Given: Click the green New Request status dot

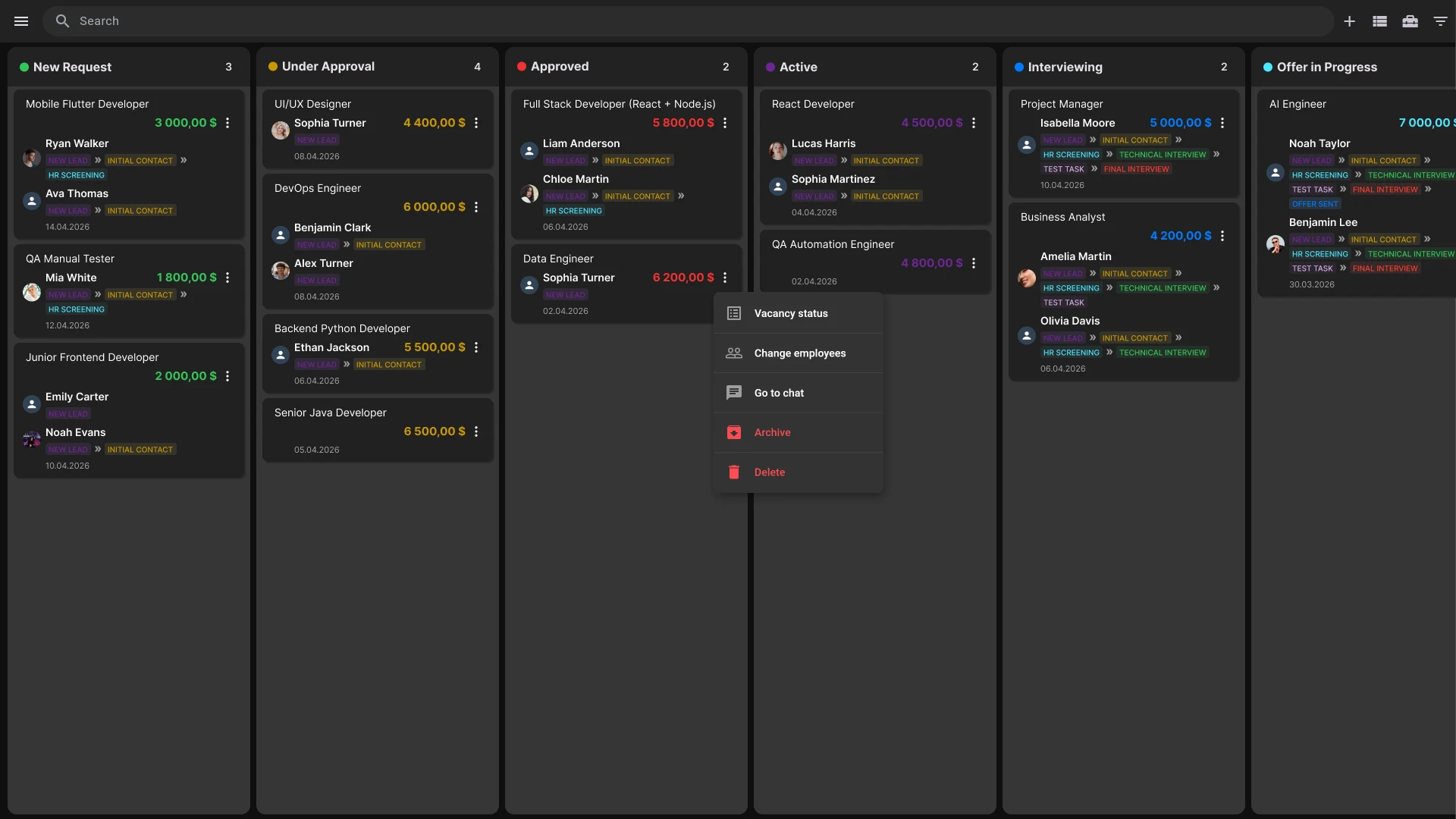Looking at the screenshot, I should 24,67.
